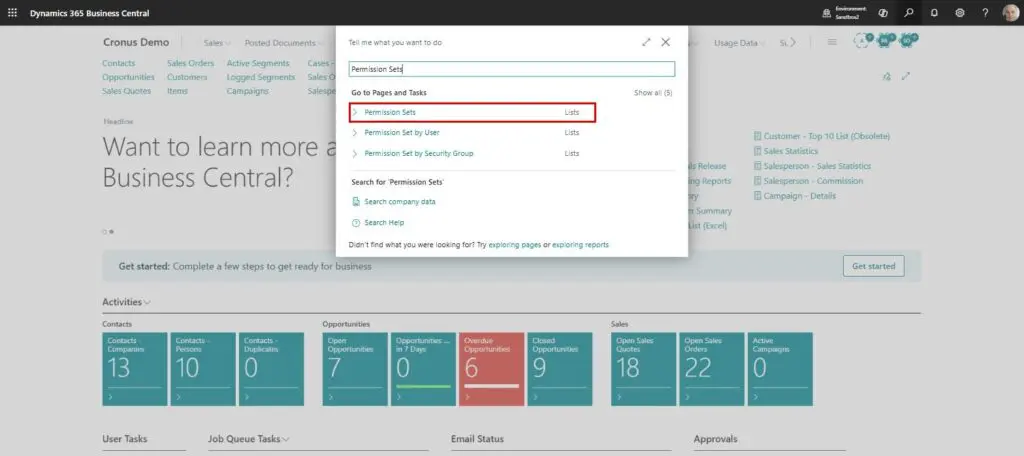Click the Search Help question icon
The height and width of the screenshot is (456, 1024).
pos(356,223)
